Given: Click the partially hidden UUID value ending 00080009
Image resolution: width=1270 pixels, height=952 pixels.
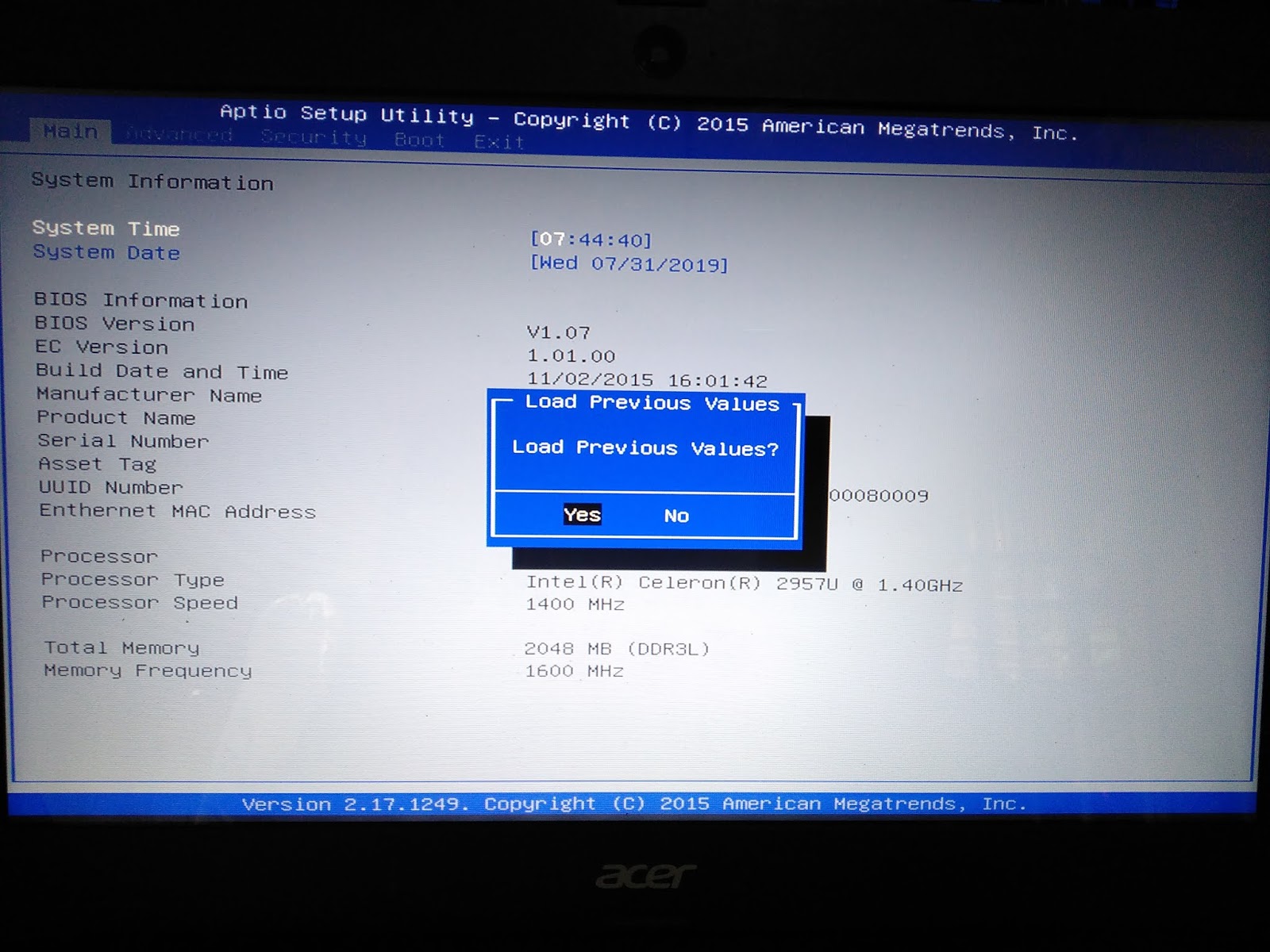Looking at the screenshot, I should 879,496.
